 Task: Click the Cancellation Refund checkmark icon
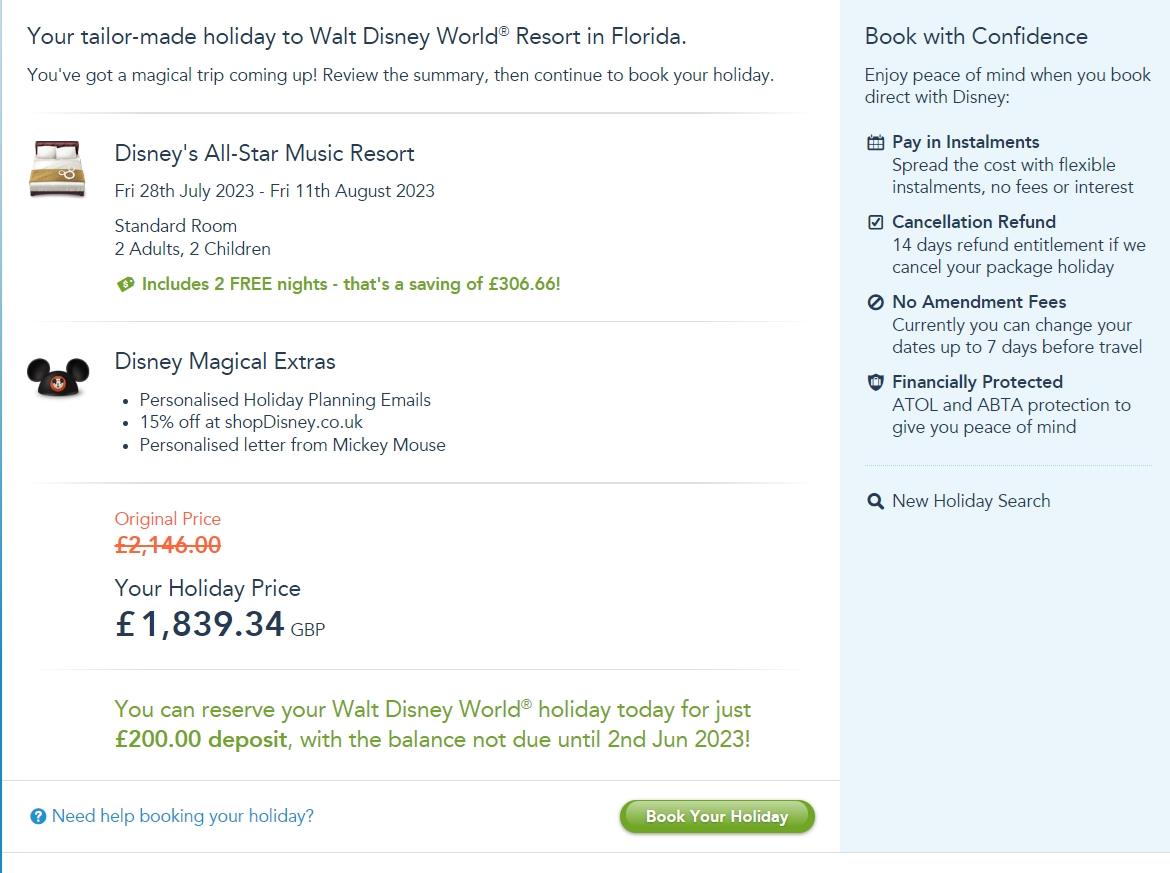[875, 222]
